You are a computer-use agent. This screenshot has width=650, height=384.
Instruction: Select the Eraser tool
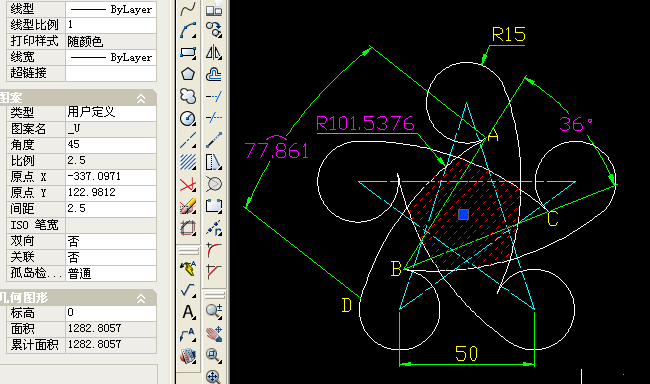[188, 206]
